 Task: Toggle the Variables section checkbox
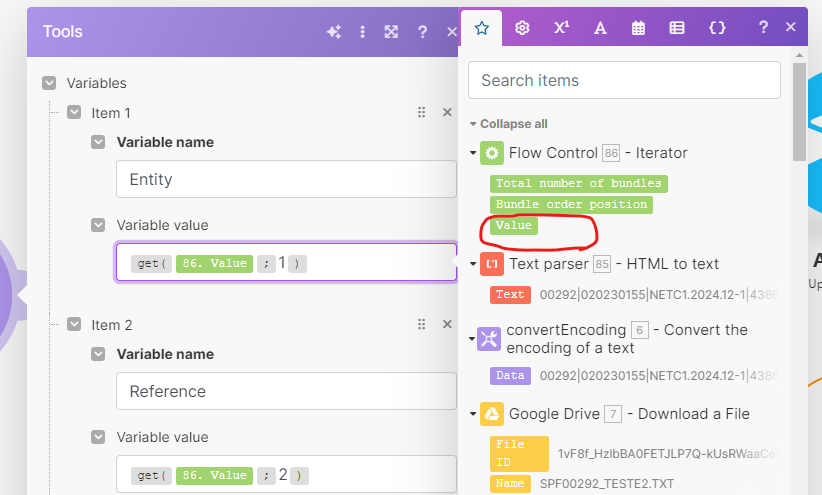click(49, 83)
